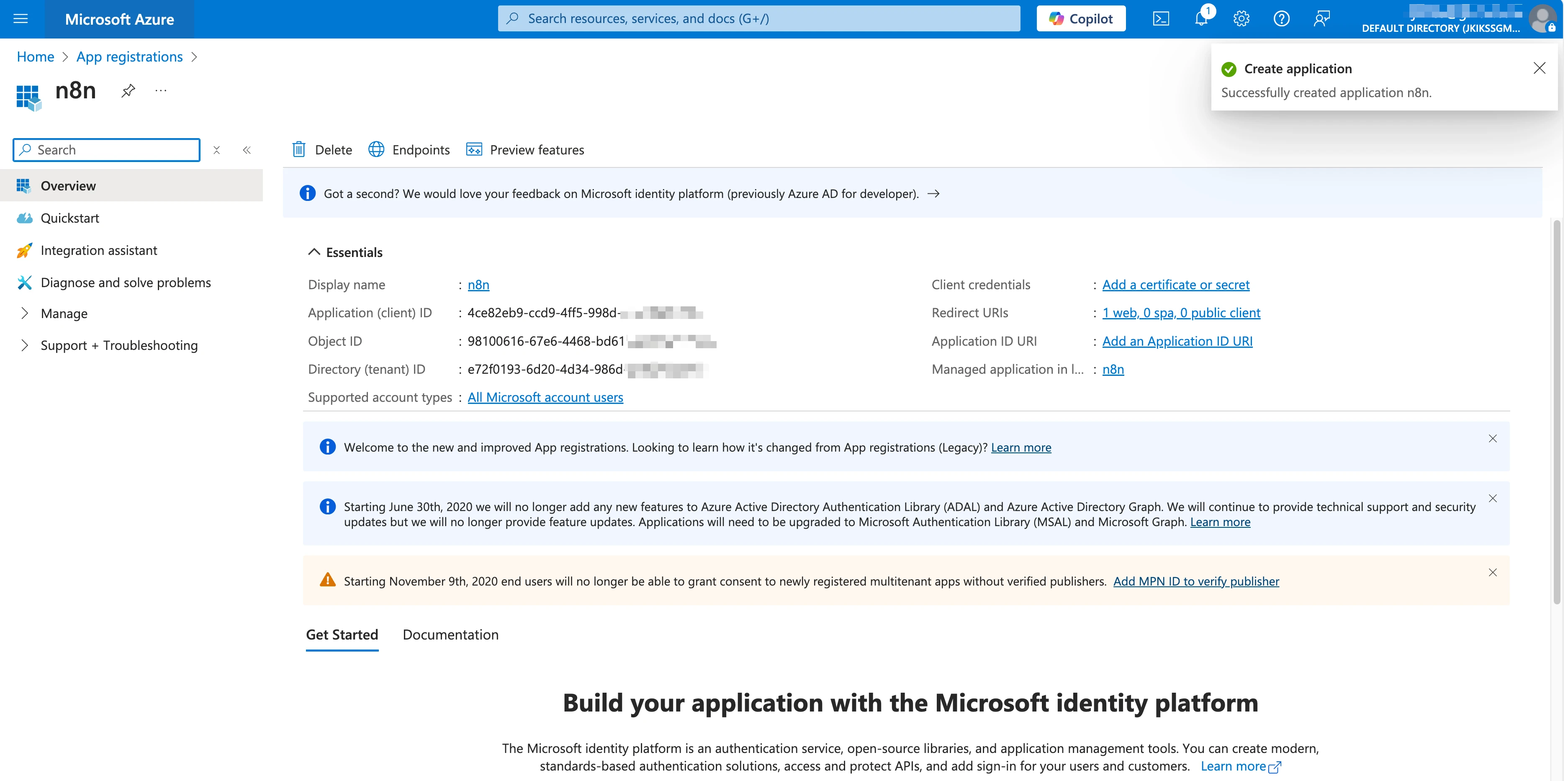
Task: Dismiss the ADAL deprecation banner
Action: (1493, 498)
